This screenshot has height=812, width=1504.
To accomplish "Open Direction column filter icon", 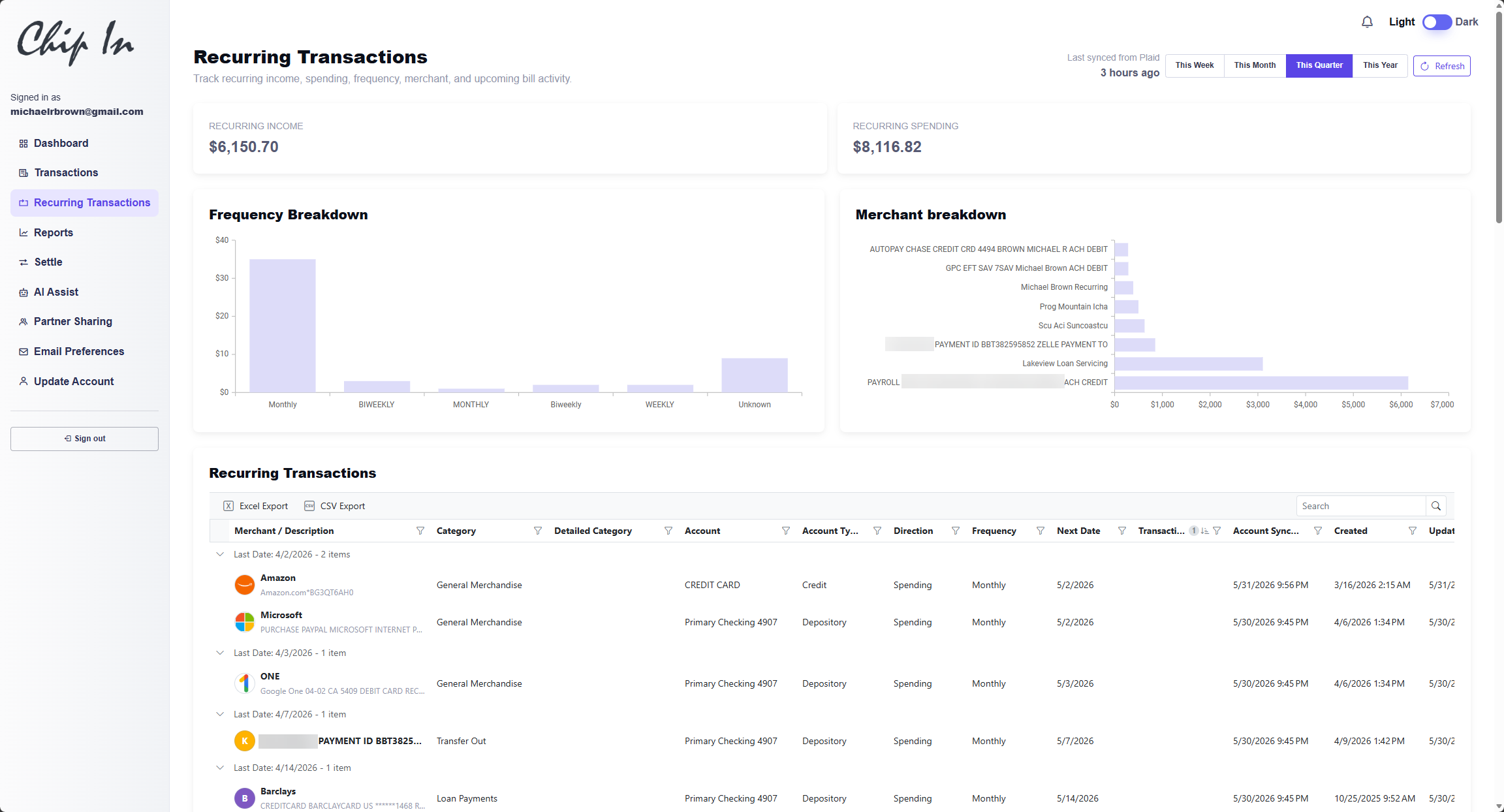I will (956, 531).
